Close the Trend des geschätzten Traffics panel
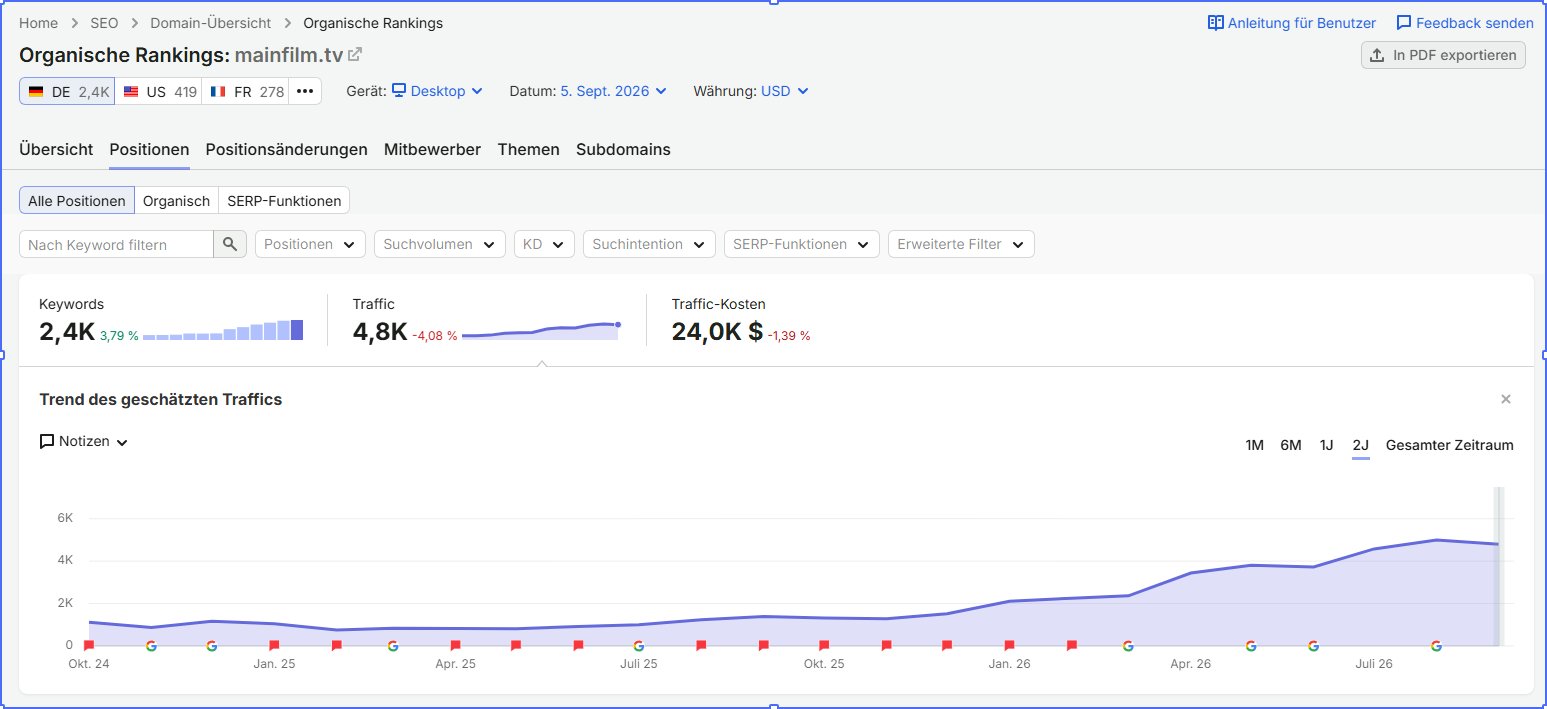 1506,399
